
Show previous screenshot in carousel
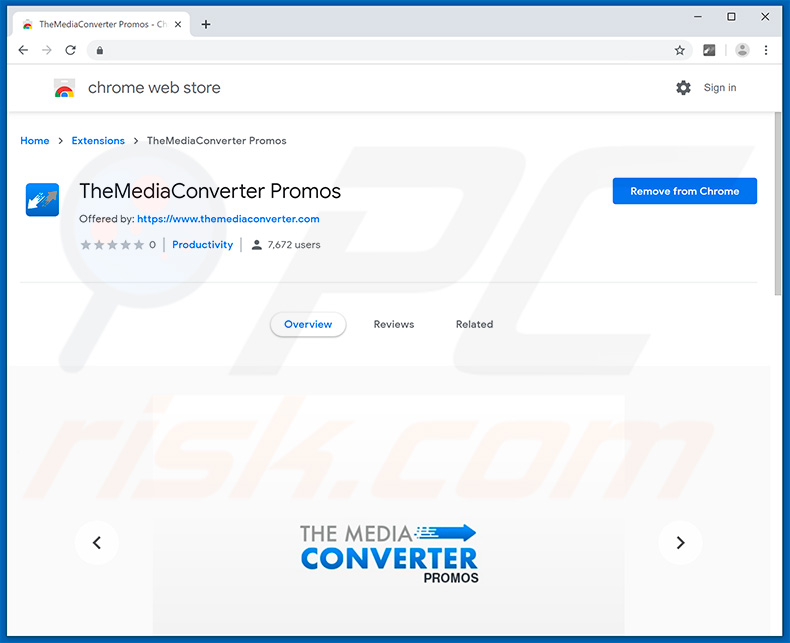pyautogui.click(x=97, y=543)
